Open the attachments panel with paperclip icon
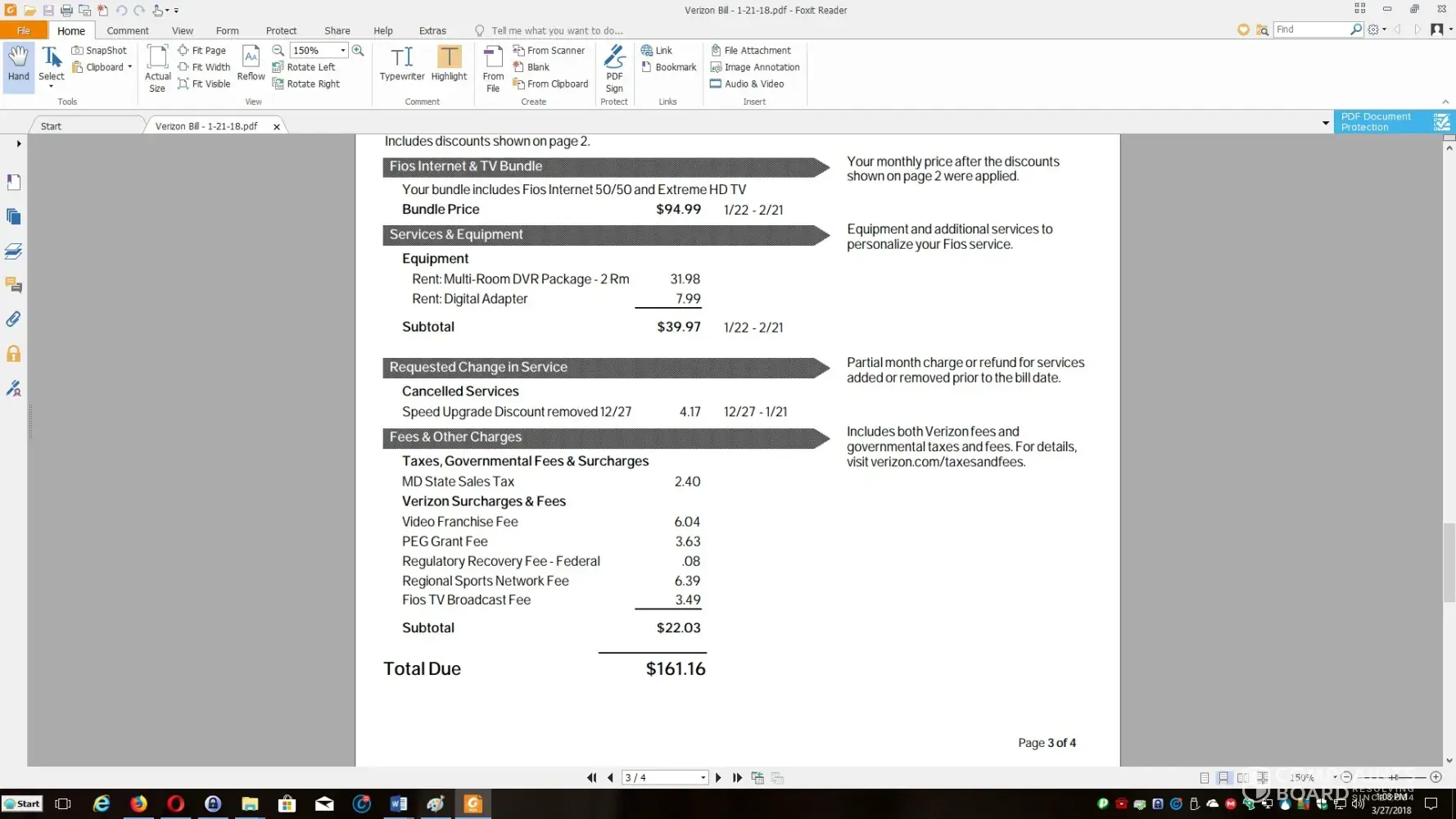Viewport: 1456px width, 819px height. (x=14, y=319)
